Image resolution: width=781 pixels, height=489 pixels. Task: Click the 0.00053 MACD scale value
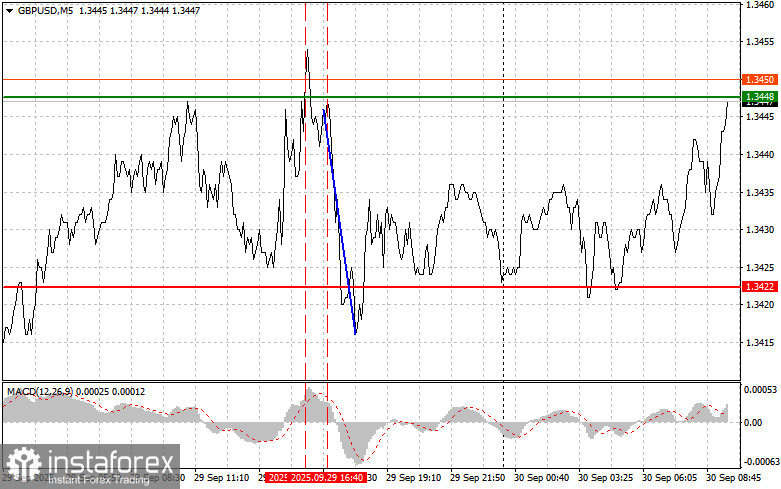tap(760, 389)
